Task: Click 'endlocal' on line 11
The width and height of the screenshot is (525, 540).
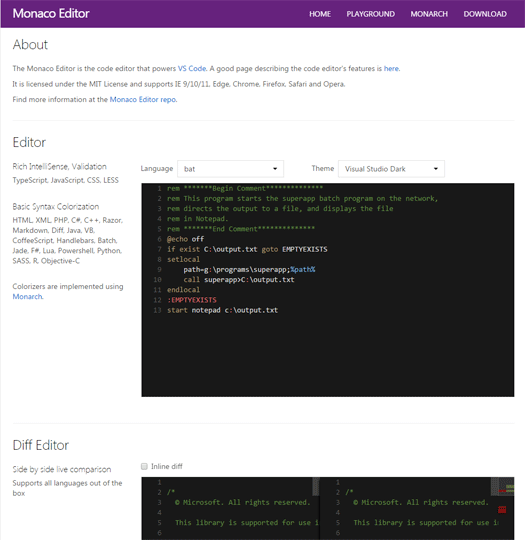Action: 183,290
